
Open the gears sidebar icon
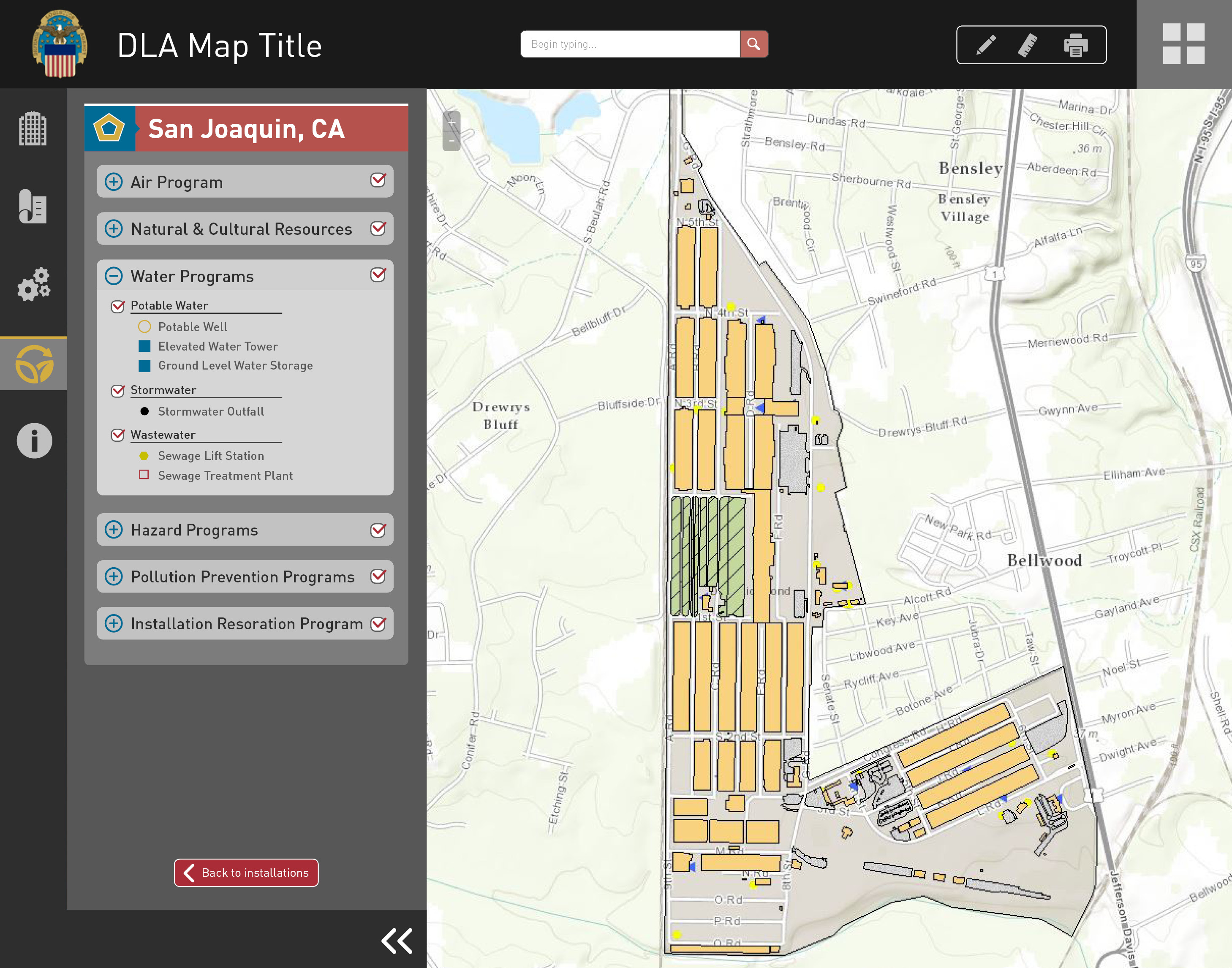coord(33,284)
